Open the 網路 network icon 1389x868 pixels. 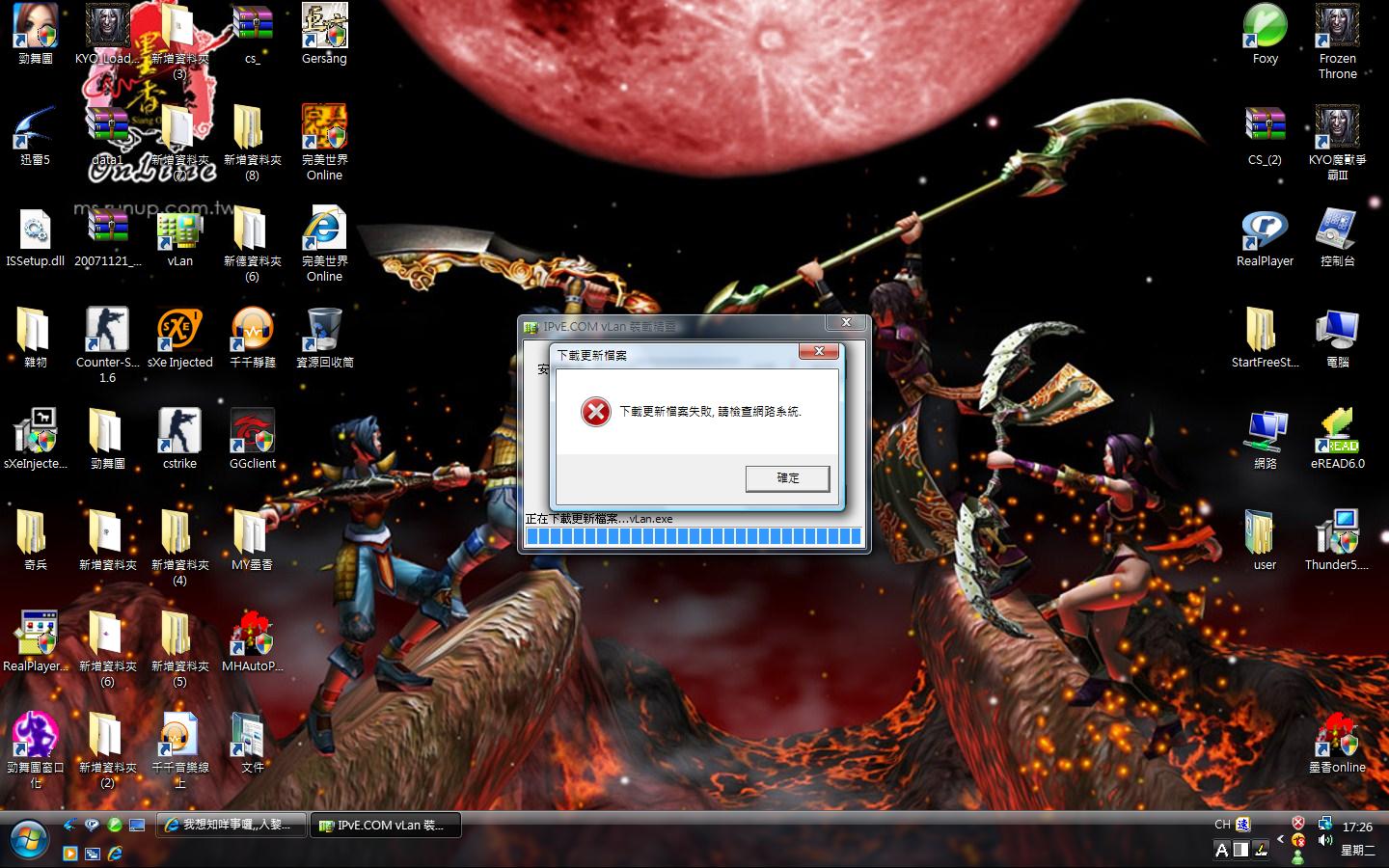tap(1266, 440)
